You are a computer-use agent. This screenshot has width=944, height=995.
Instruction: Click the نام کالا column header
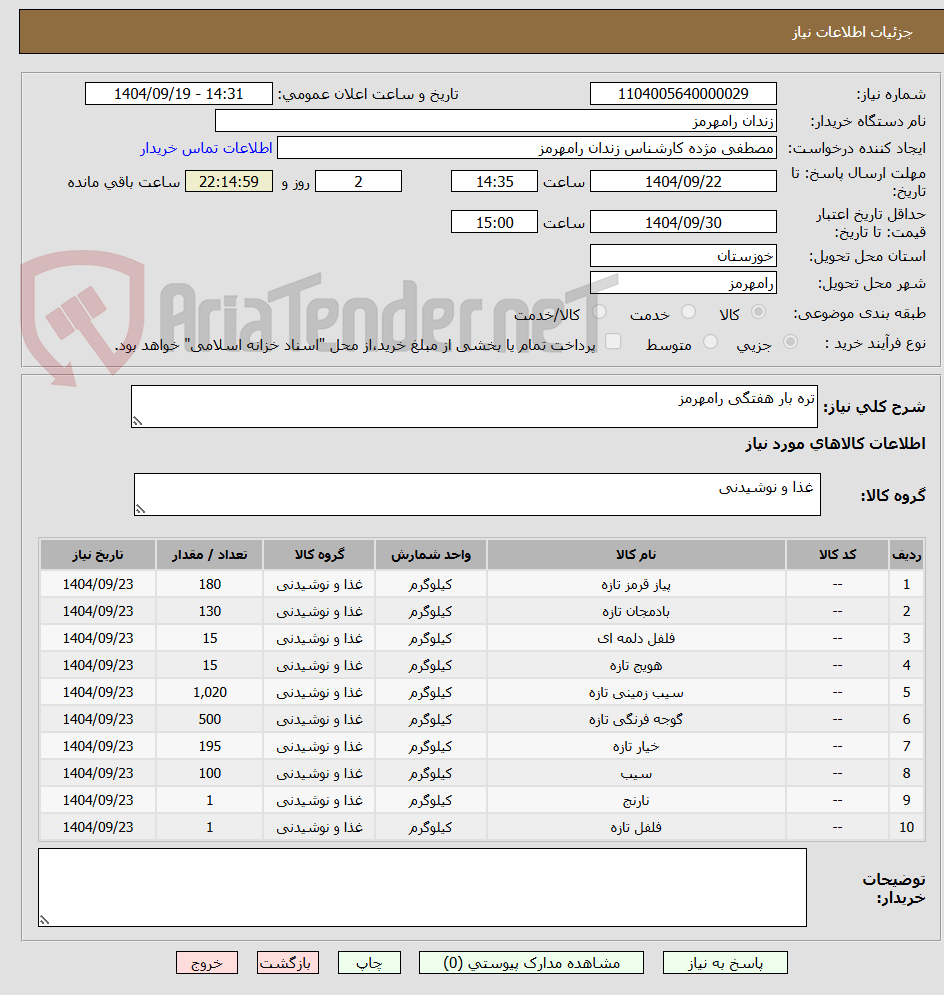pyautogui.click(x=635, y=555)
